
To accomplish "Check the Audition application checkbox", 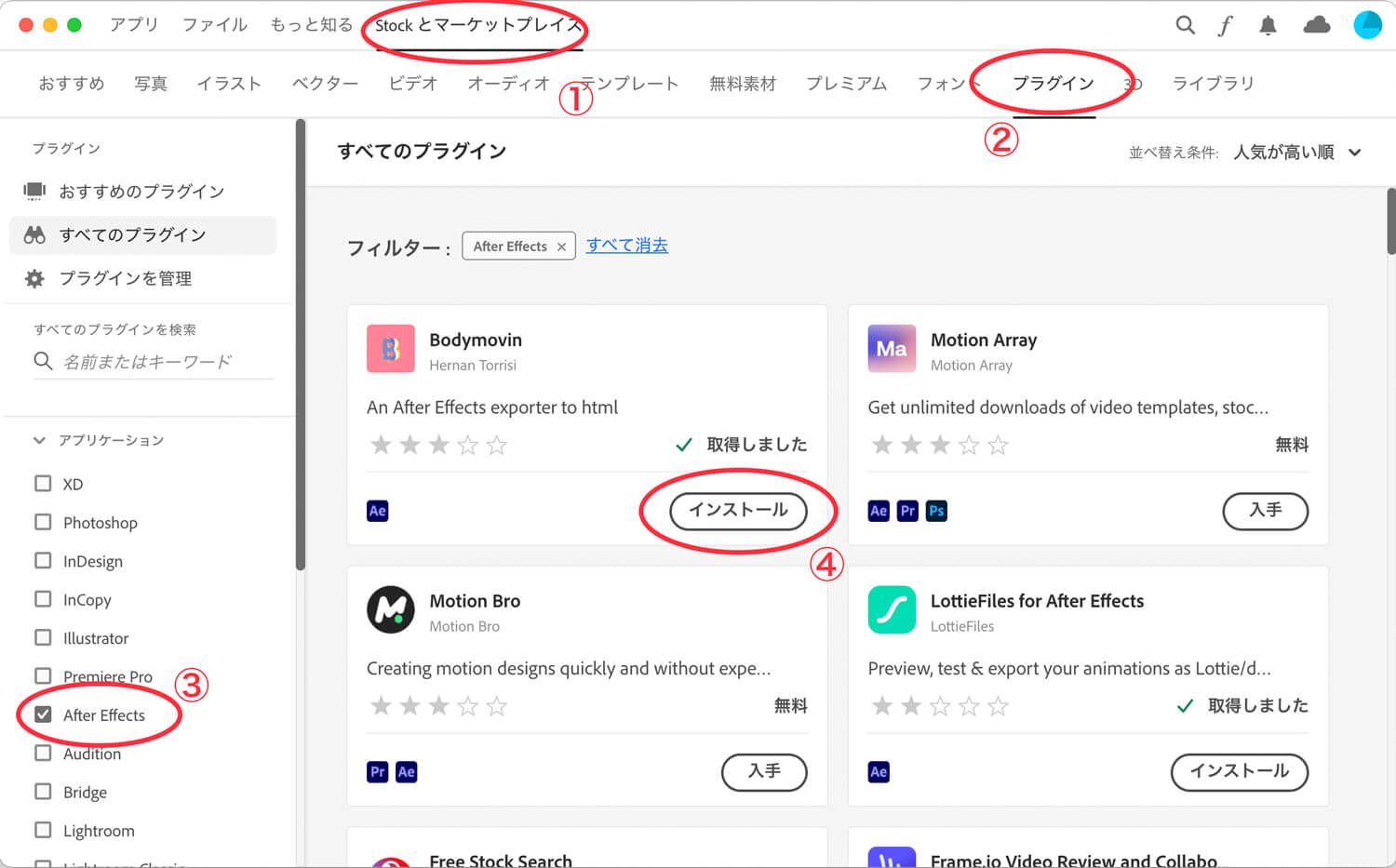I will tap(43, 754).
